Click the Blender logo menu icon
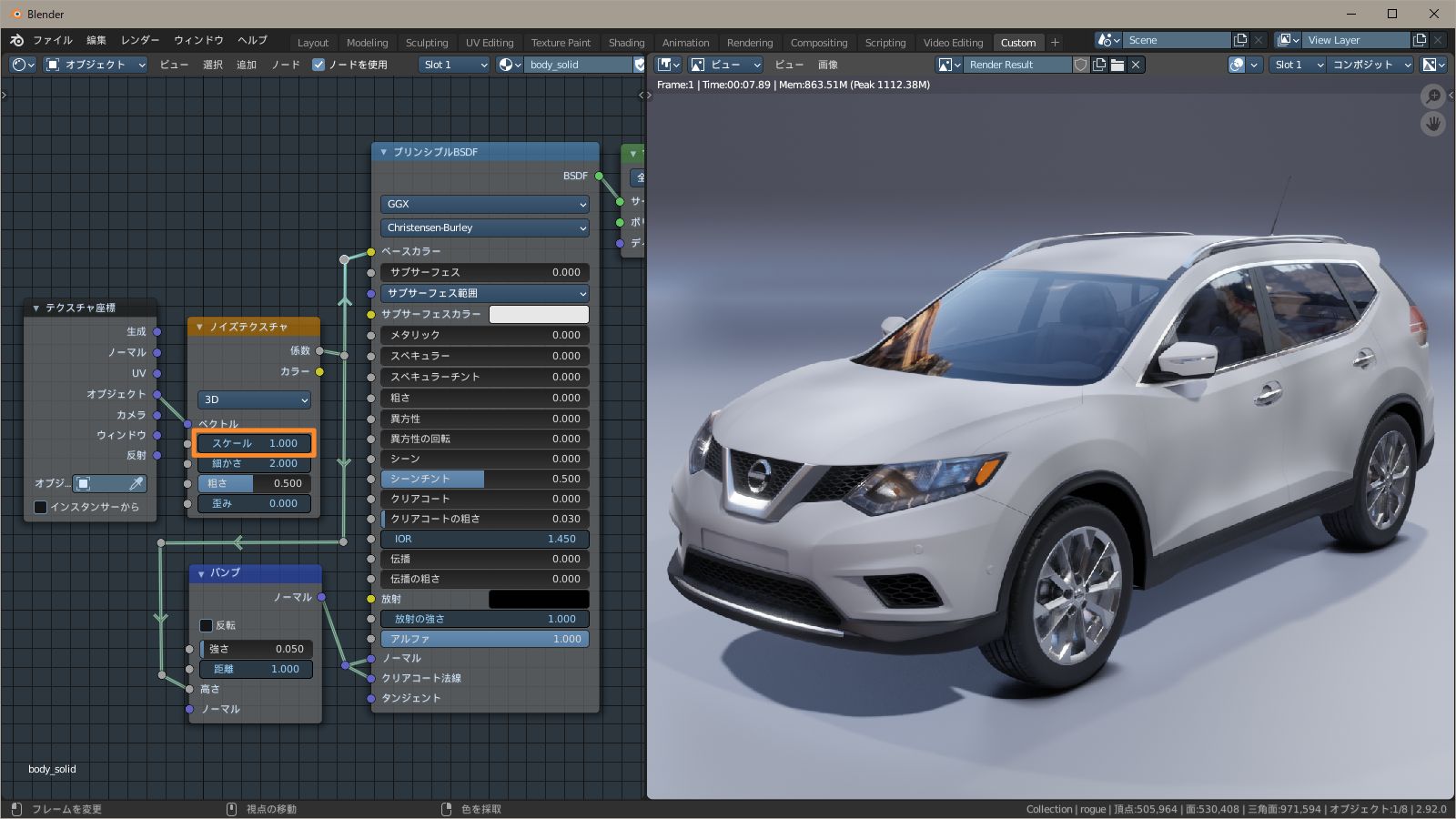The image size is (1456, 819). point(16,40)
